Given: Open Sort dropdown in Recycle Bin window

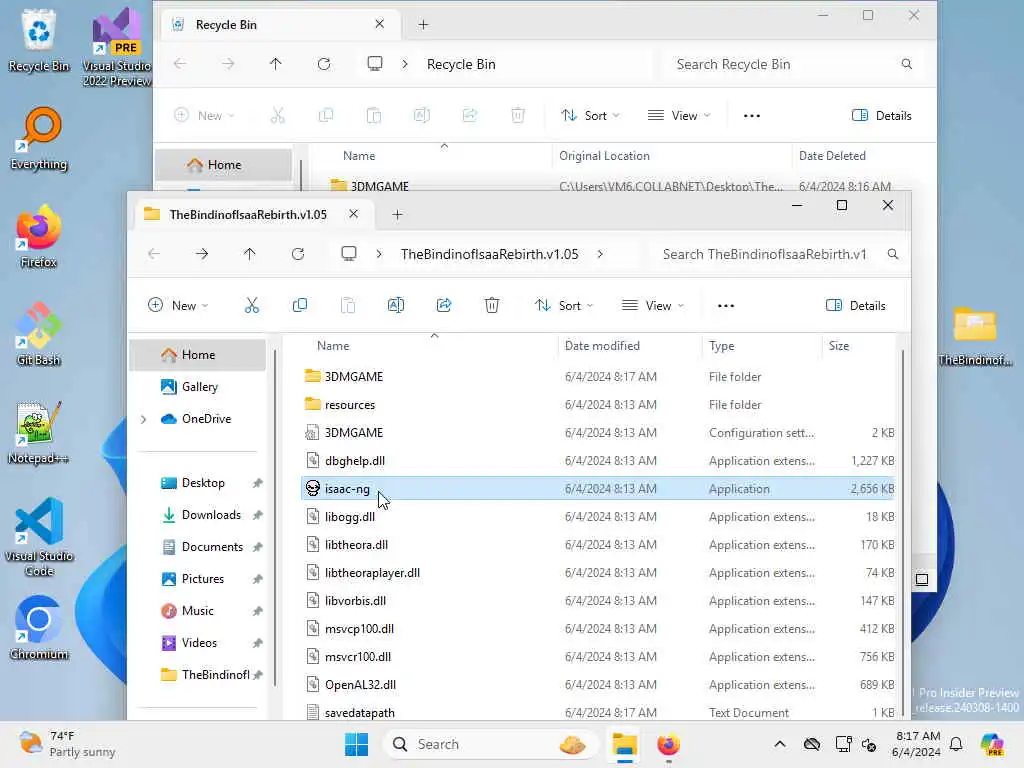Looking at the screenshot, I should tap(590, 116).
